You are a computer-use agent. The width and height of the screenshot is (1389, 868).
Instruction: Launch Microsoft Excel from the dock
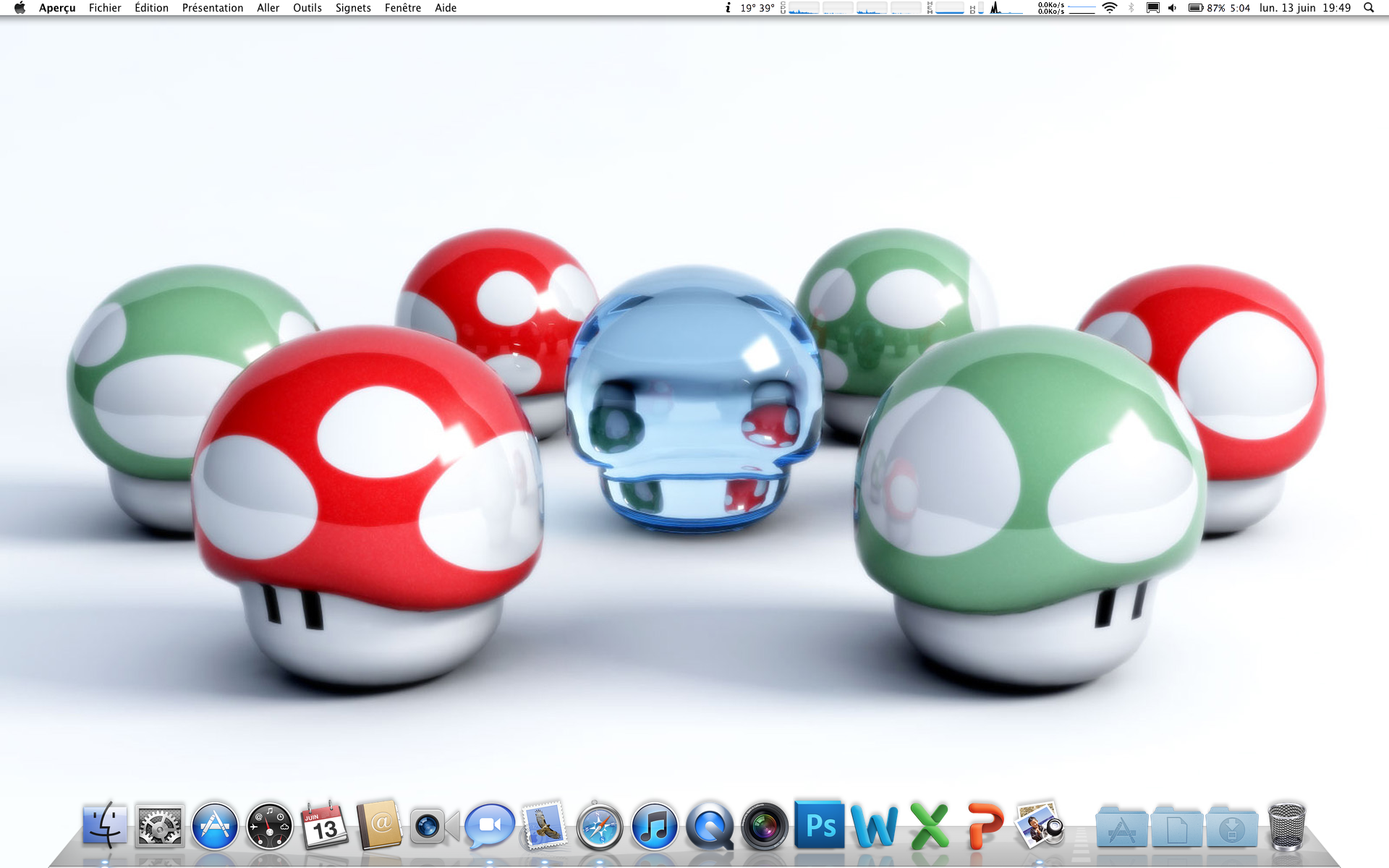pos(929,826)
